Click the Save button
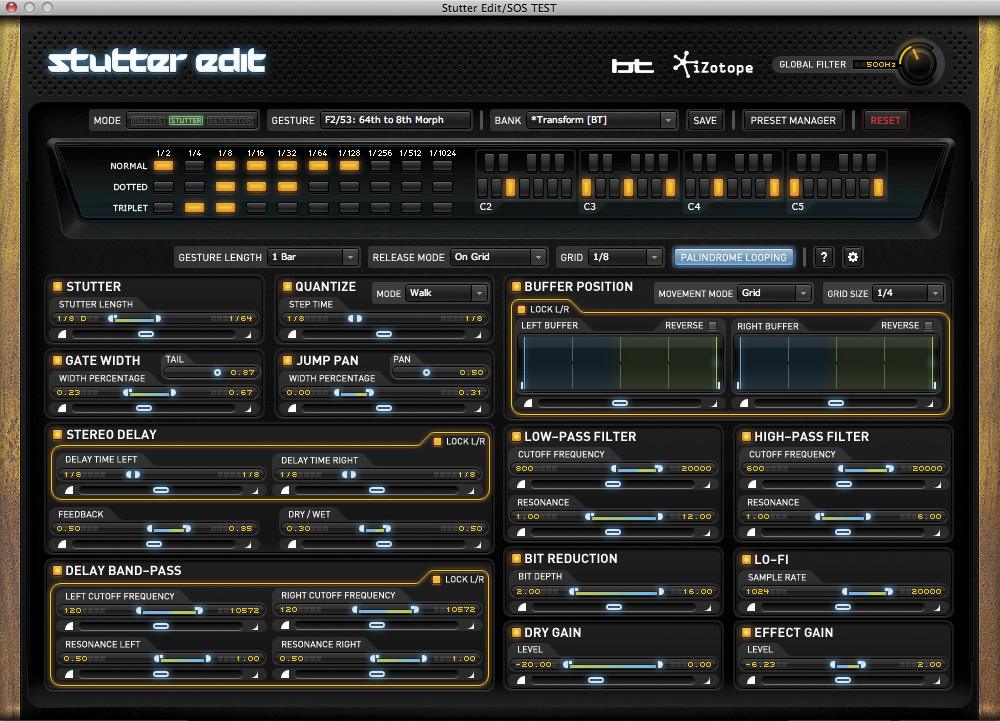This screenshot has width=1000, height=721. (x=705, y=120)
